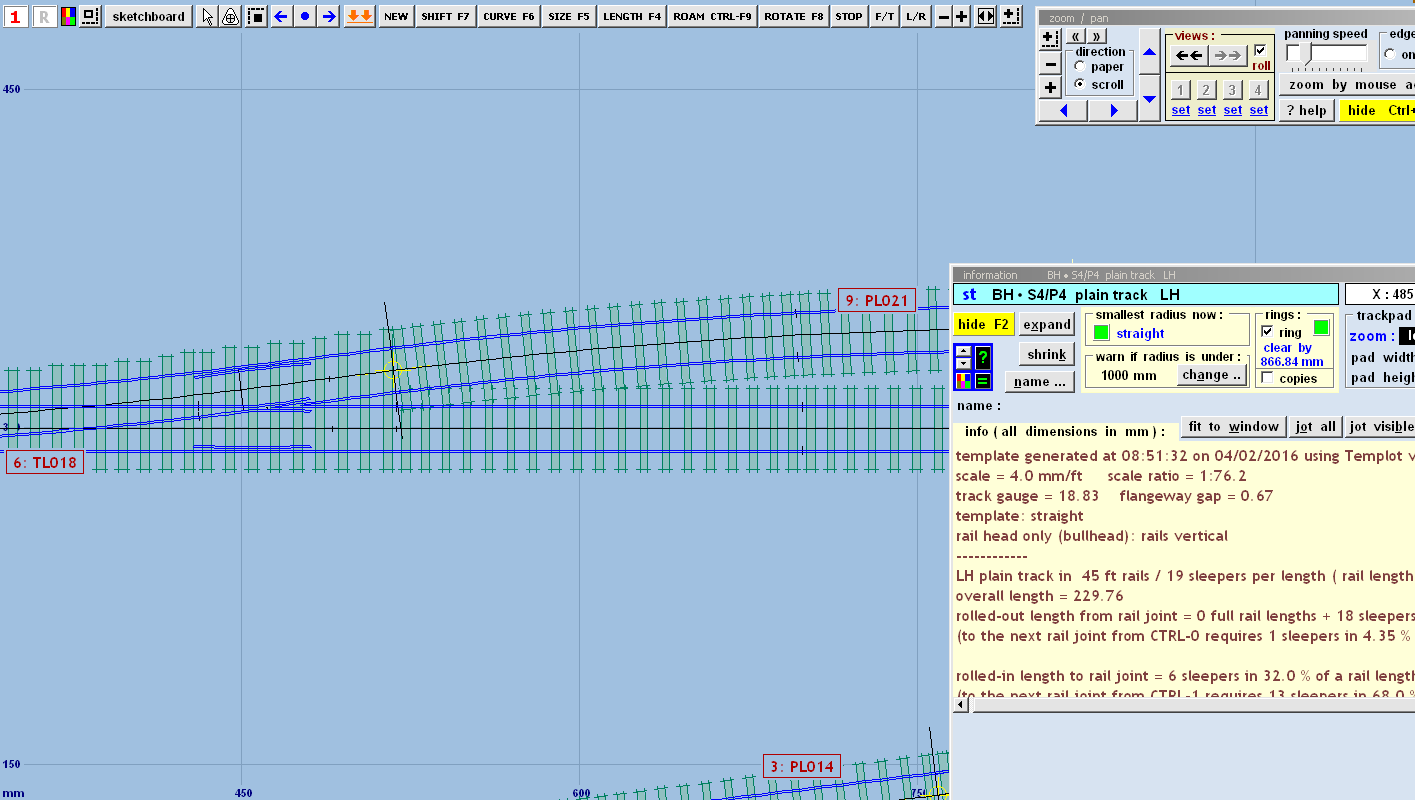Click the green '=' icon in information panel
Image resolution: width=1416 pixels, height=801 pixels.
pyautogui.click(x=983, y=380)
